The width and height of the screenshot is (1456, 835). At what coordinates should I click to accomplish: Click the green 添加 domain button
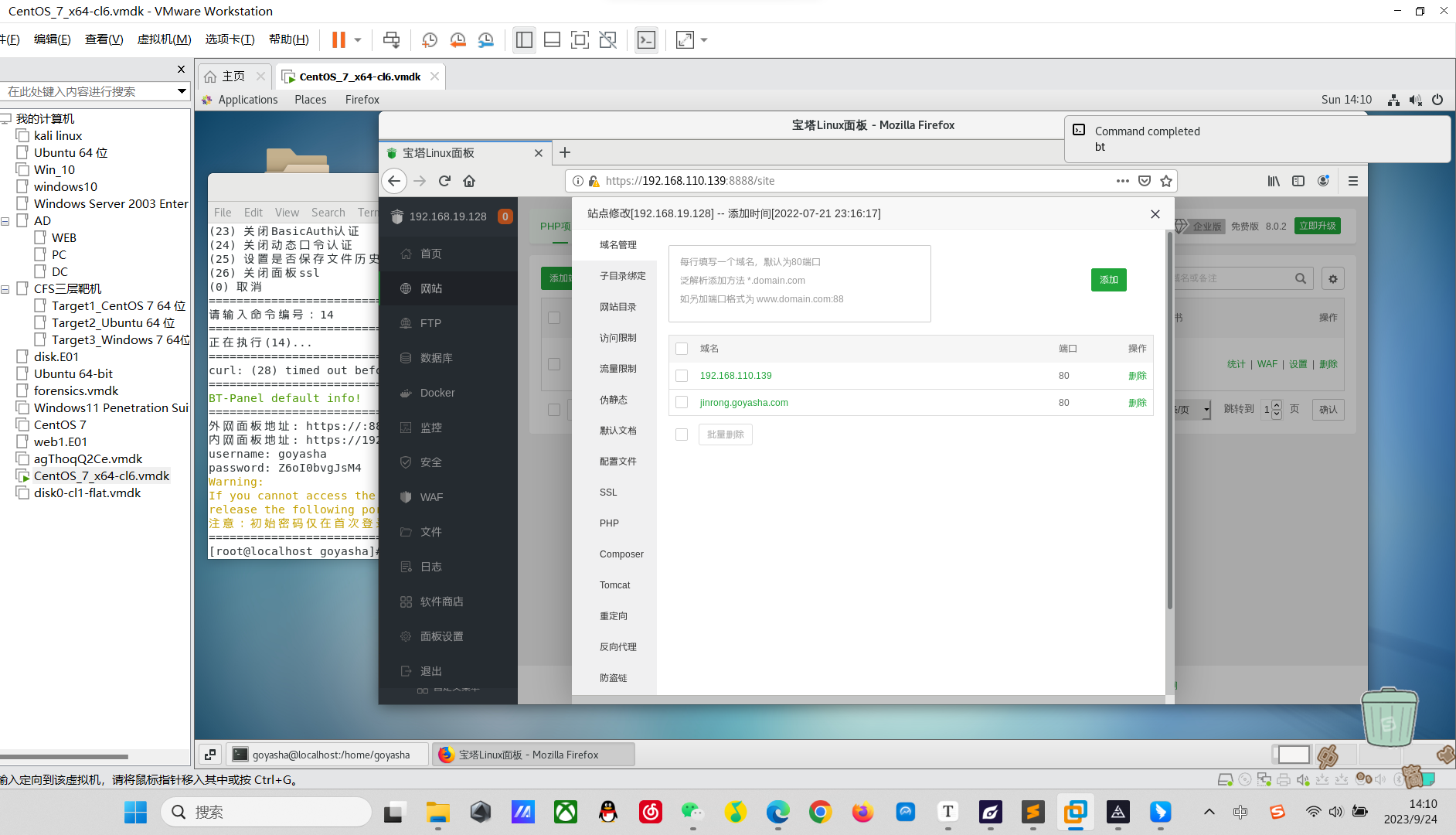tap(1109, 280)
